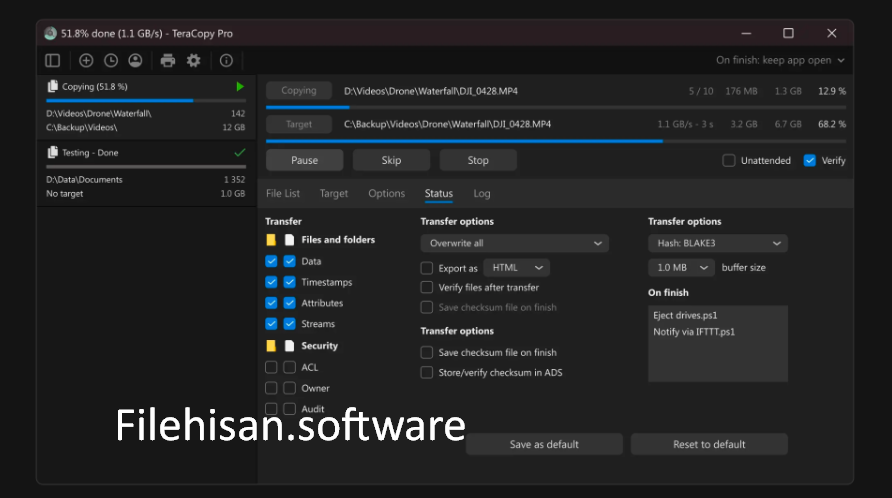
Task: Uncheck the Verify checkbox
Action: [x=810, y=160]
